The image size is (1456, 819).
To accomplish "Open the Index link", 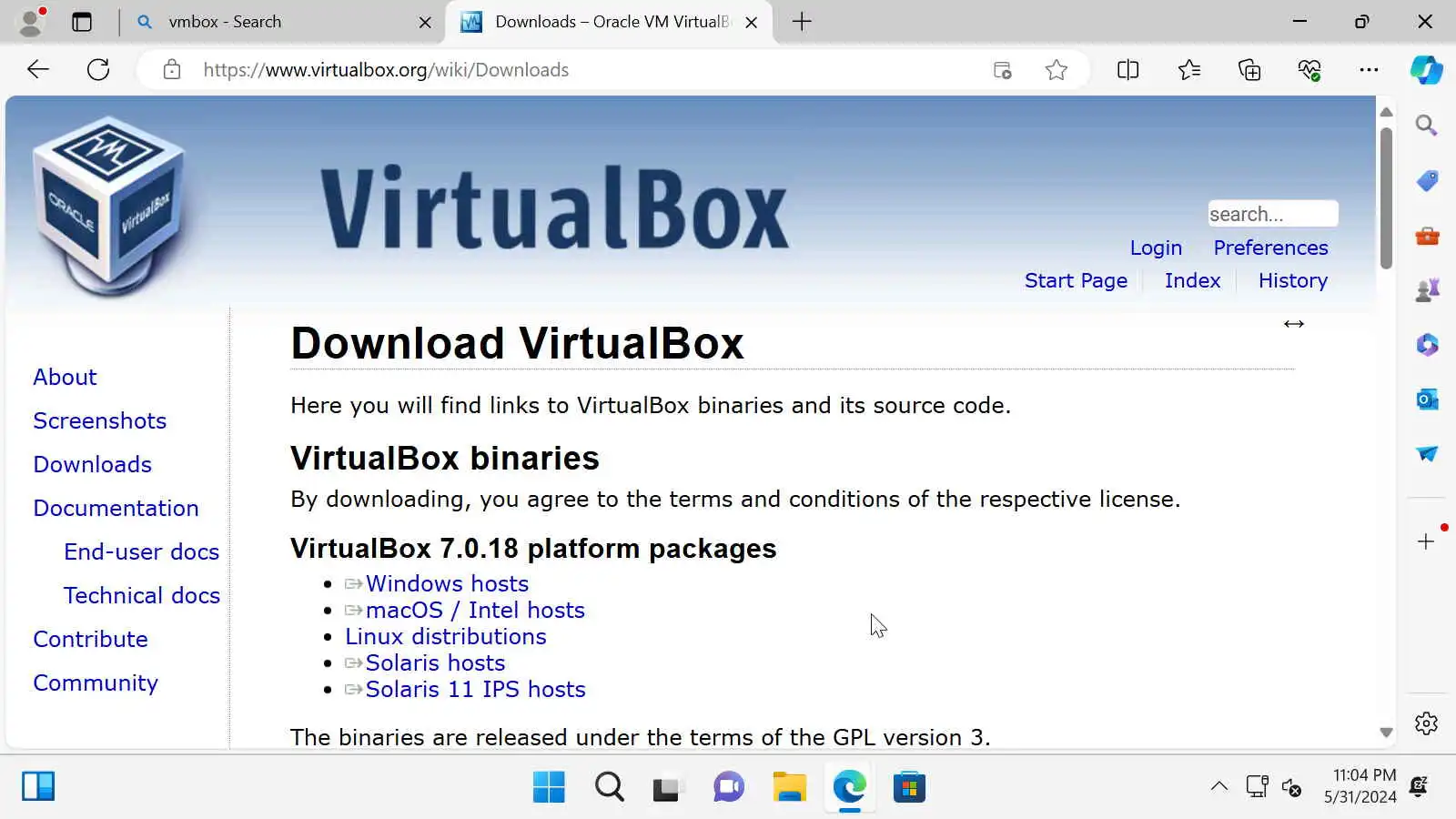I will pyautogui.click(x=1192, y=280).
